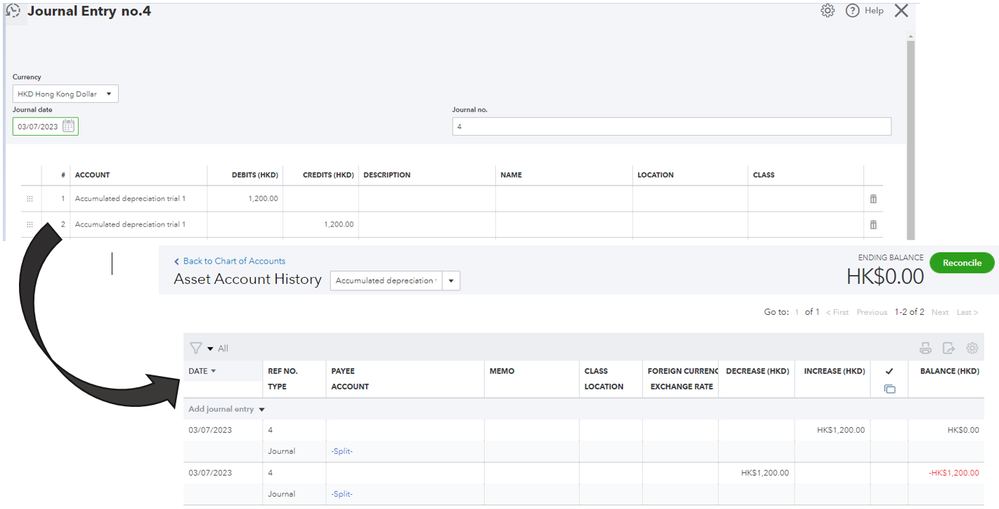This screenshot has height=509, width=999.
Task: Open the gear settings icon in Journal Entry header
Action: (827, 11)
